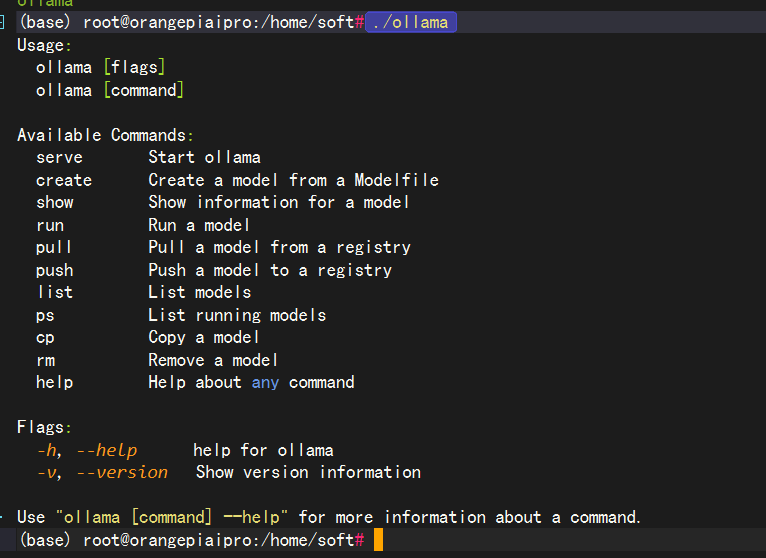The width and height of the screenshot is (766, 558).
Task: Click the 'help' command name
Action: pyautogui.click(x=55, y=382)
